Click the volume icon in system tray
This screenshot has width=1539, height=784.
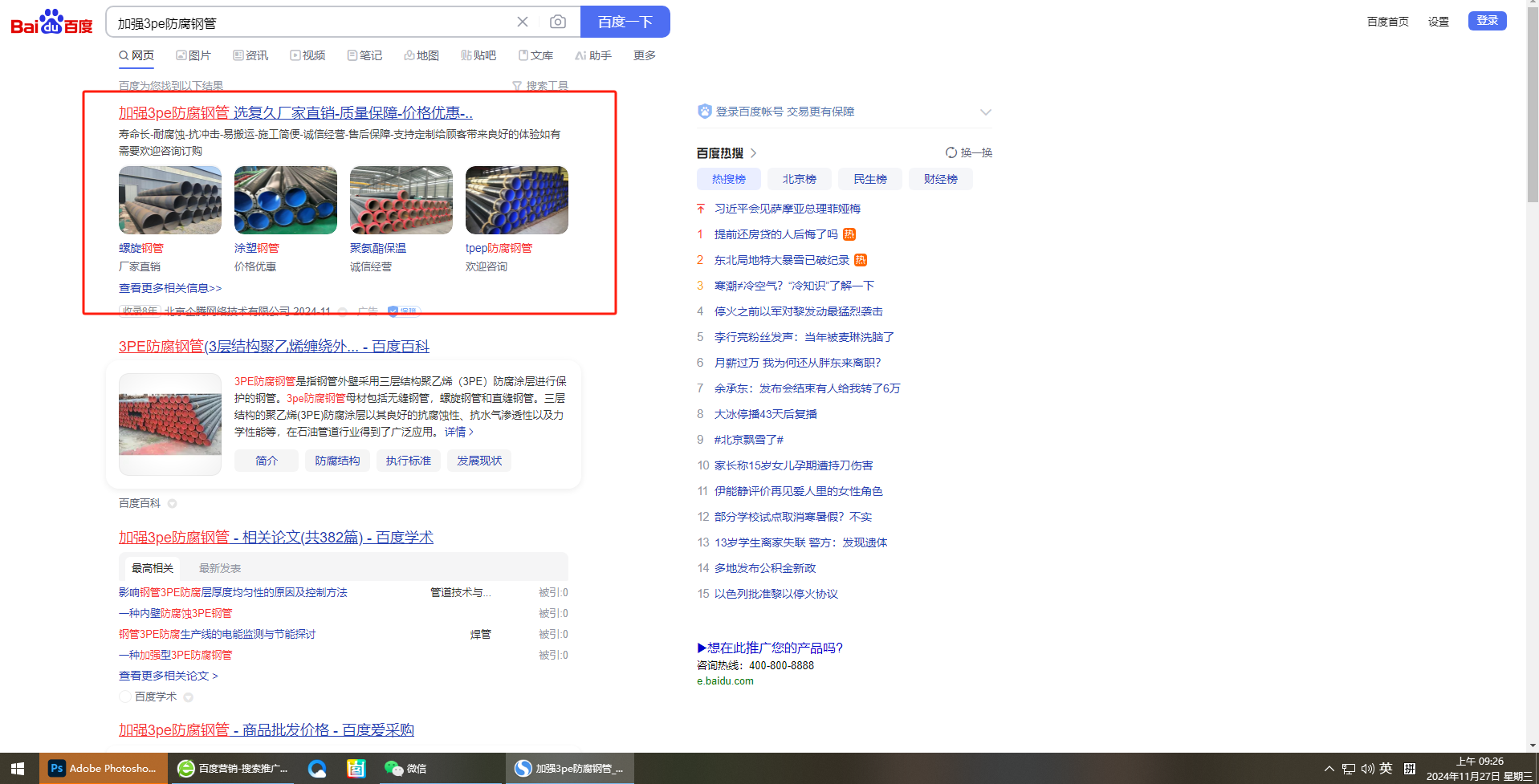point(1367,769)
